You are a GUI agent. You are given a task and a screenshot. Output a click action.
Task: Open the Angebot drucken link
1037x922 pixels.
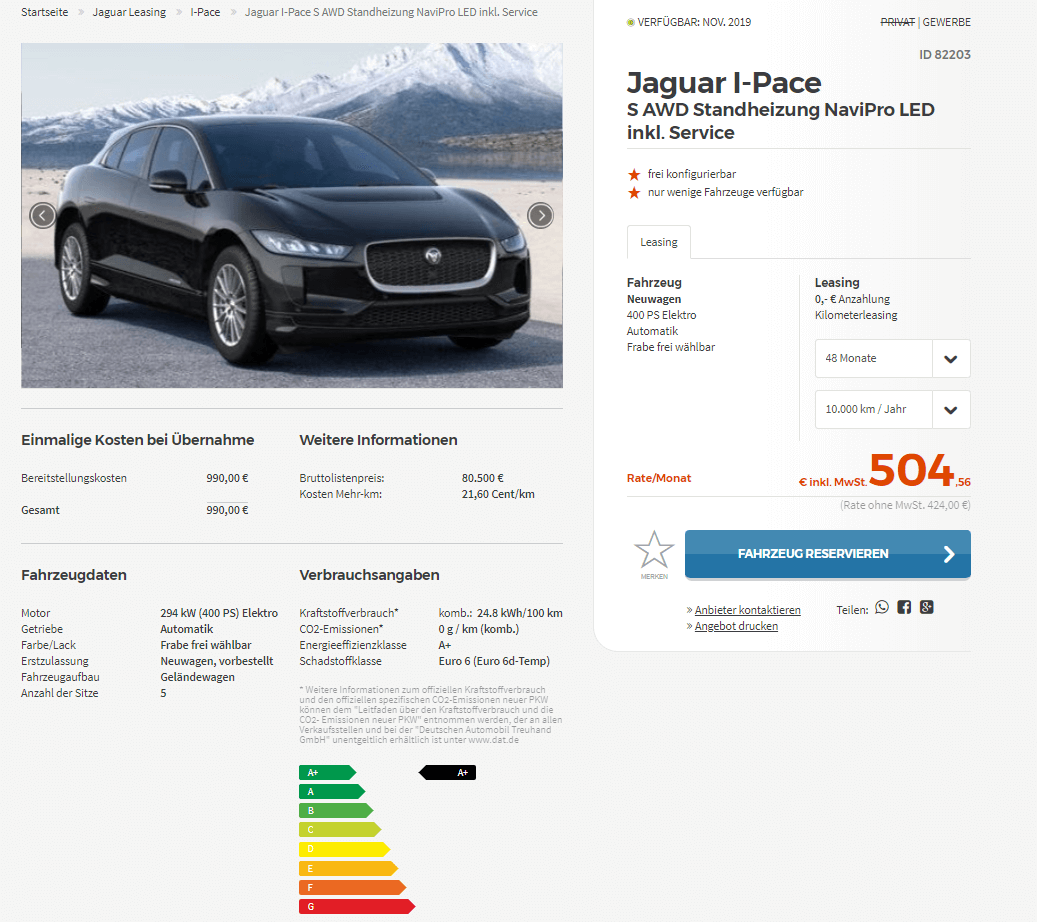coord(736,626)
